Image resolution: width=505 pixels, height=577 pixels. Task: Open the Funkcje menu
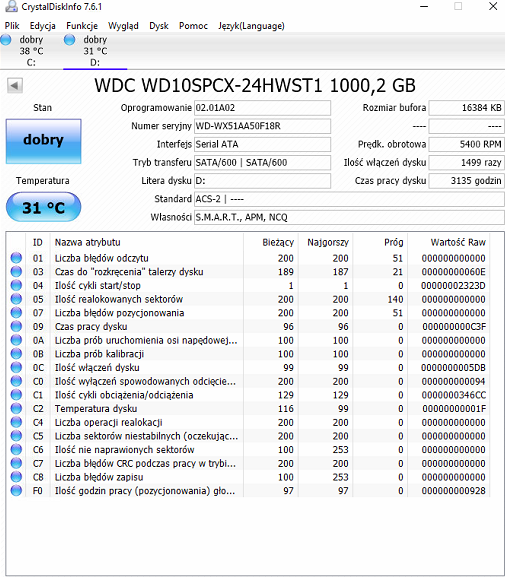pyautogui.click(x=82, y=26)
